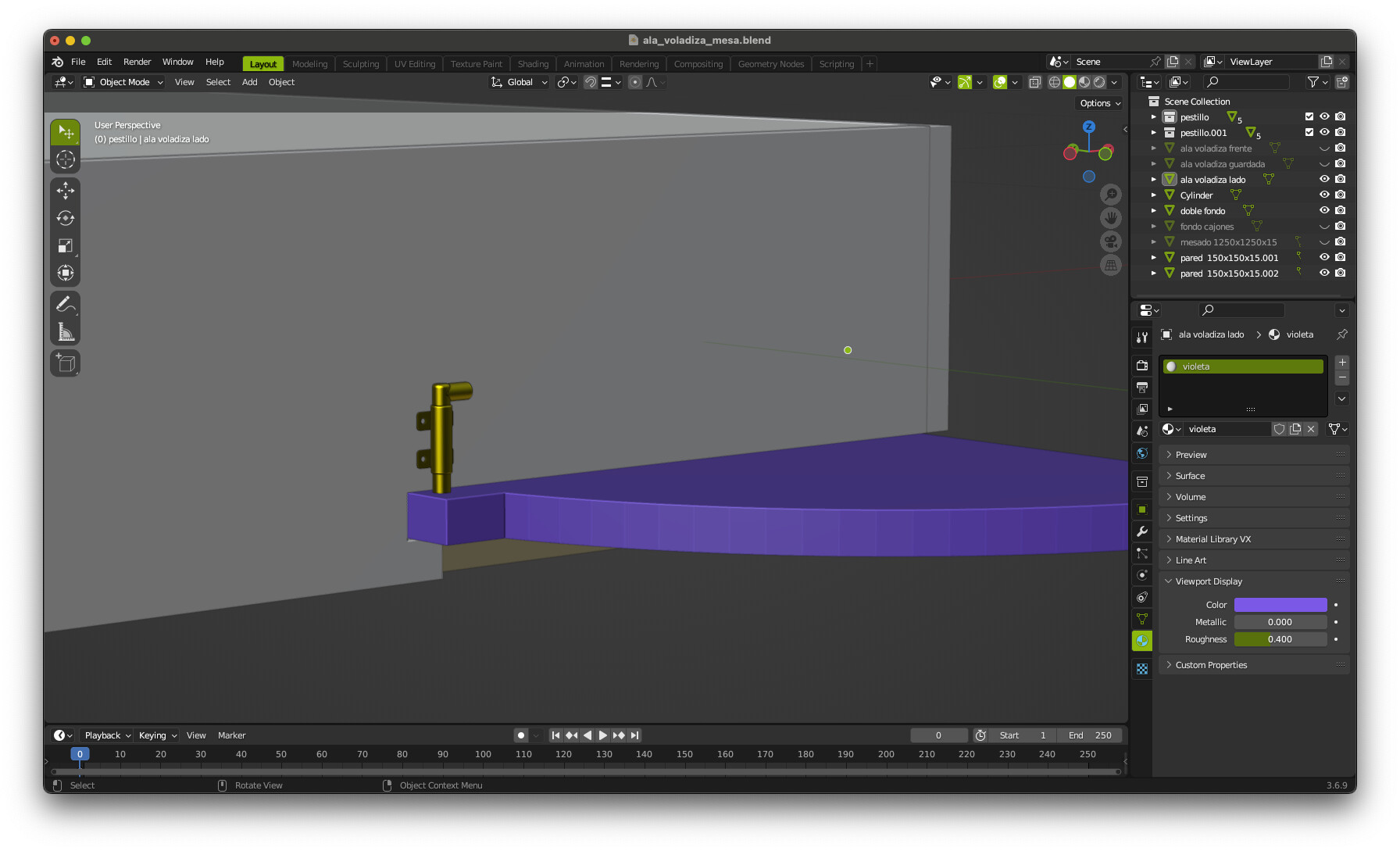Toggle visibility of doble fondo object

[x=1324, y=211]
